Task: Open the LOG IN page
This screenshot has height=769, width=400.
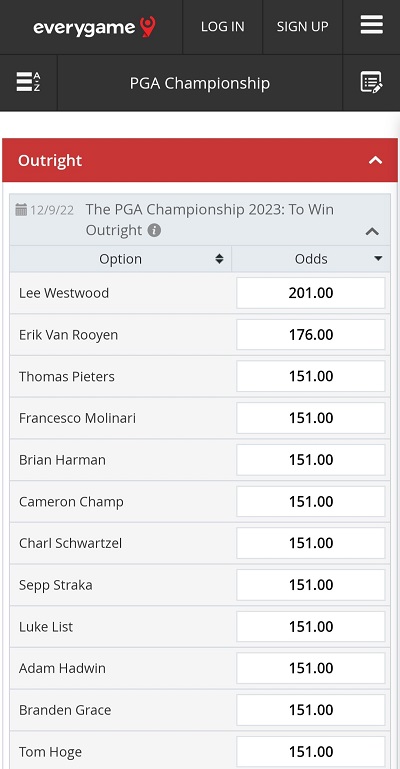Action: point(223,26)
